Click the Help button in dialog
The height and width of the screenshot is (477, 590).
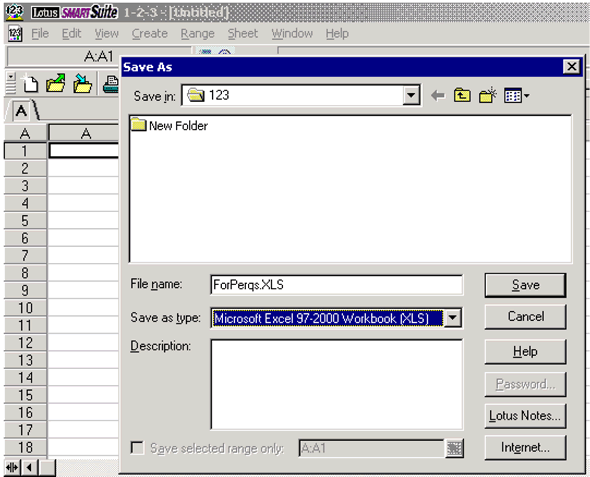coord(525,352)
